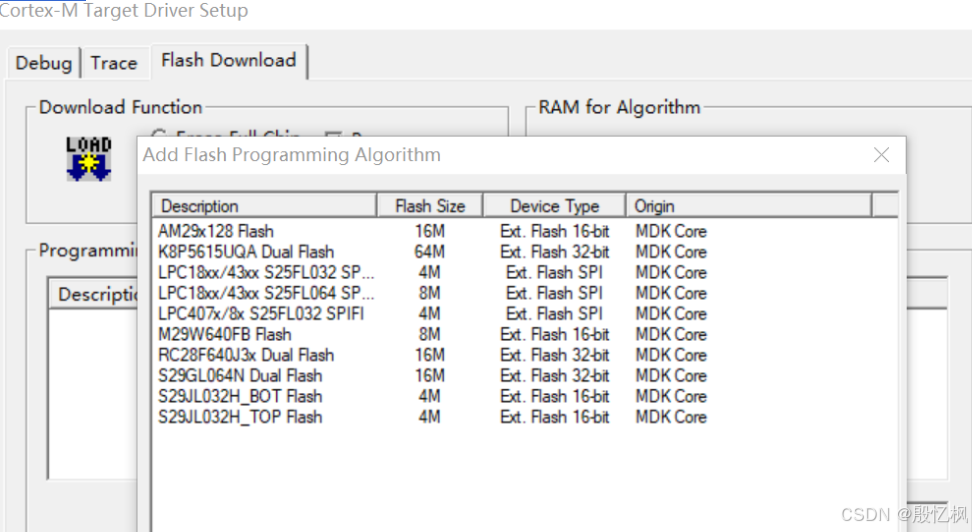Open the Trace tab
The image size is (972, 532).
point(114,63)
